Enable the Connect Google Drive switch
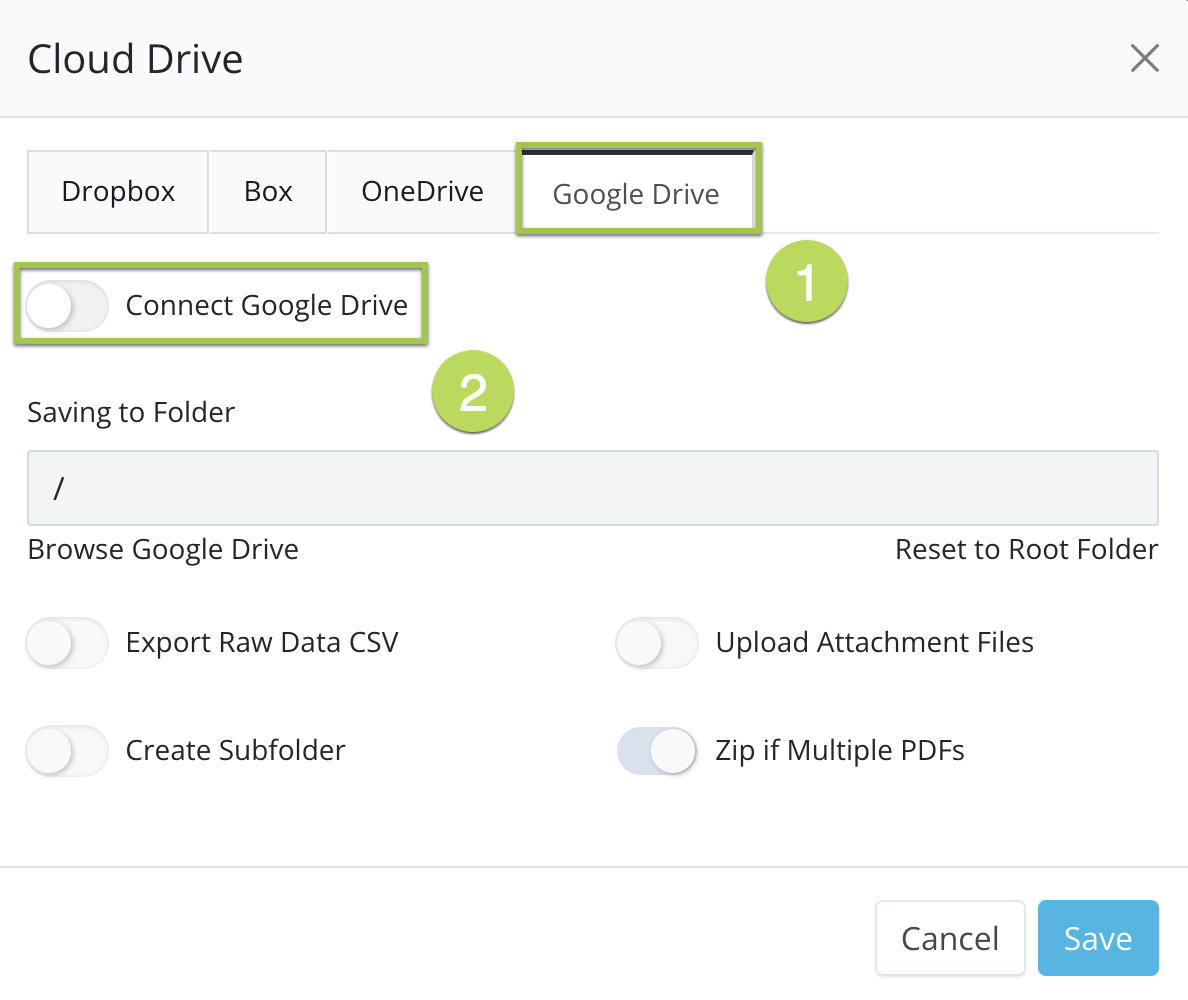1188x1000 pixels. click(x=66, y=306)
